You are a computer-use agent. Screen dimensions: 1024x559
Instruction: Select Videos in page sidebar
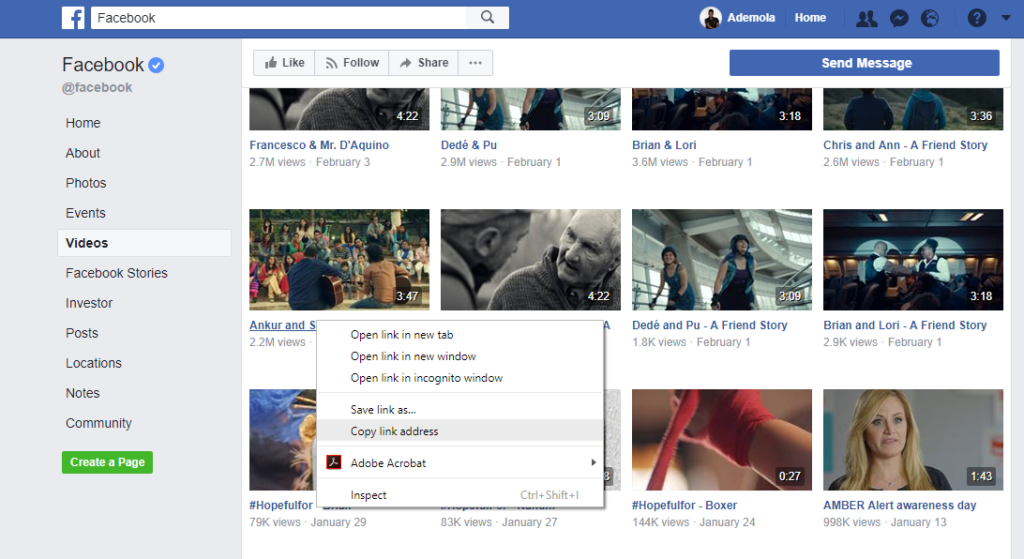[x=144, y=243]
